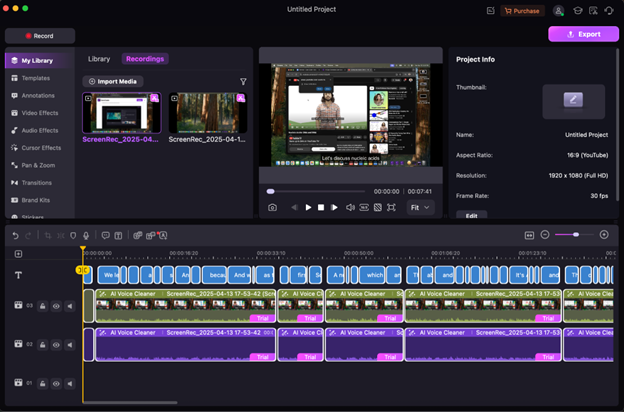Play the preview video
This screenshot has height=412, width=624.
click(308, 207)
